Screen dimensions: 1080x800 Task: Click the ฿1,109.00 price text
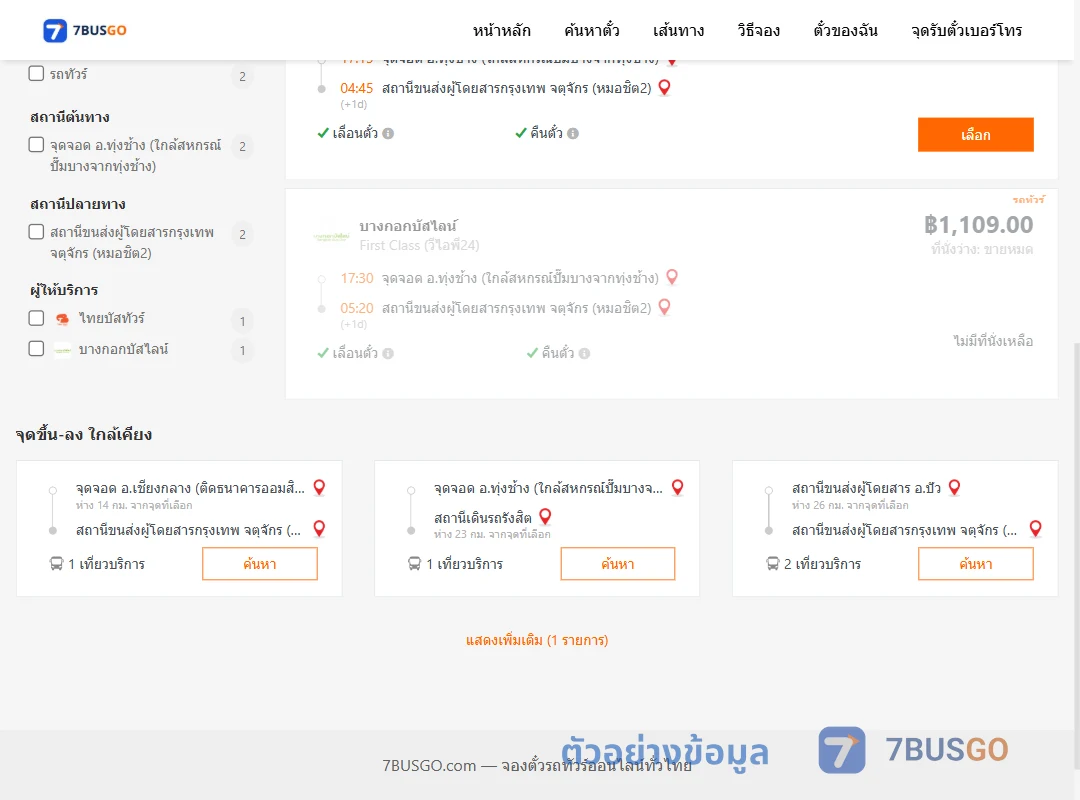point(978,225)
